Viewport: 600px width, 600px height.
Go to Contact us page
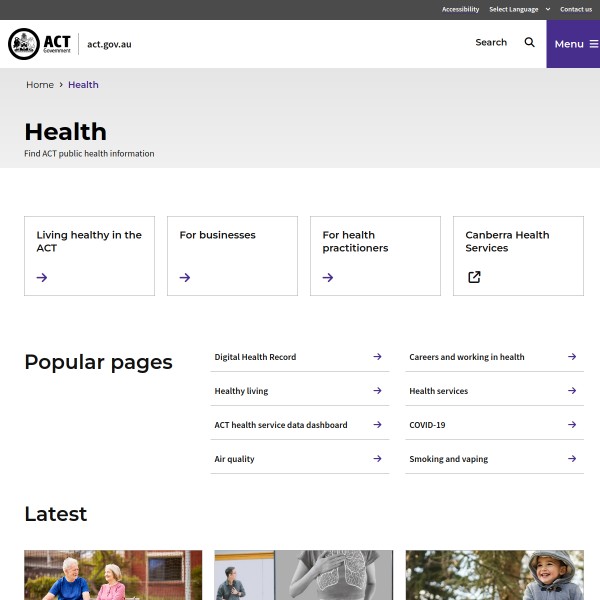coord(575,9)
